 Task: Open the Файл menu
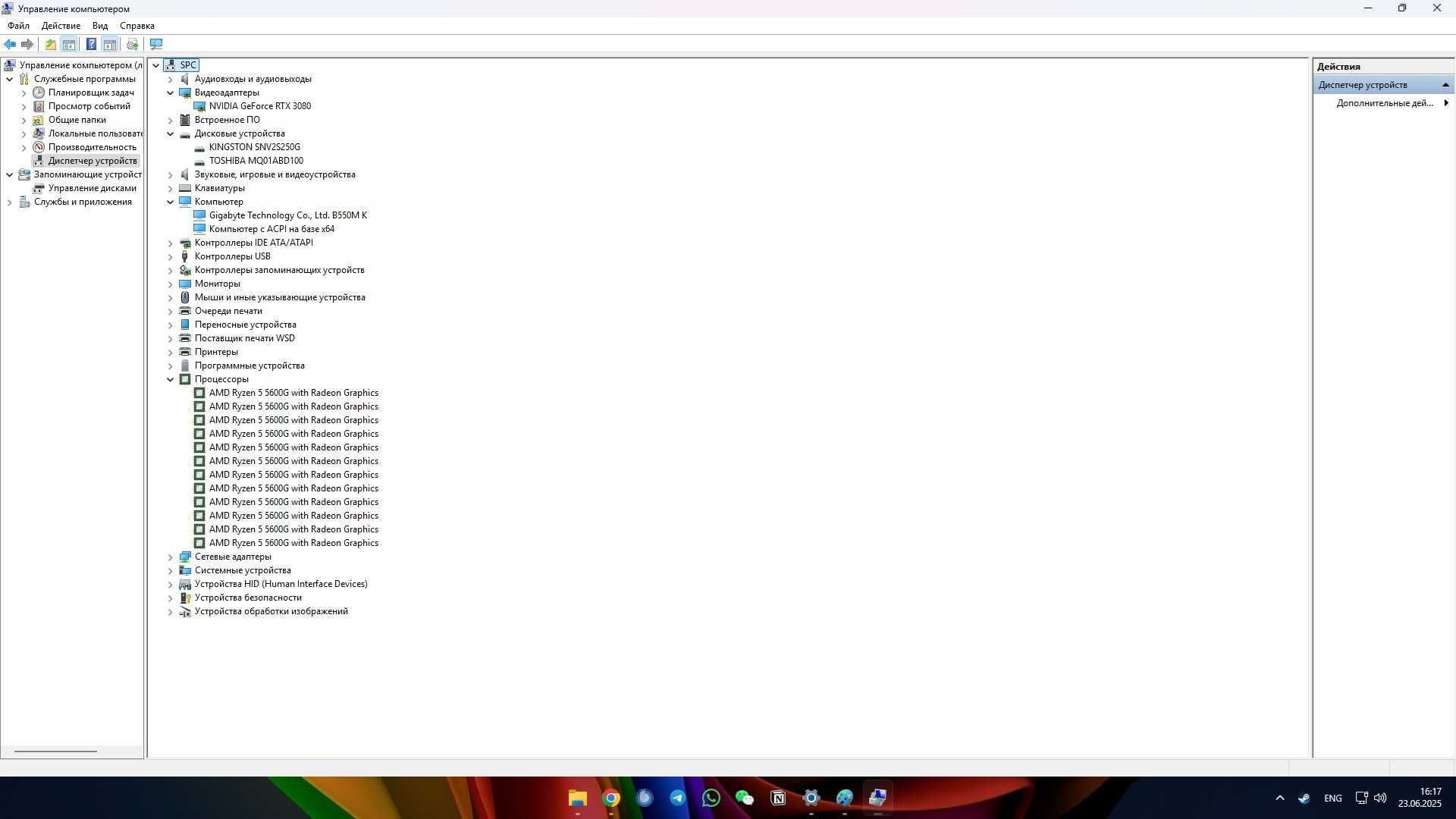point(19,25)
